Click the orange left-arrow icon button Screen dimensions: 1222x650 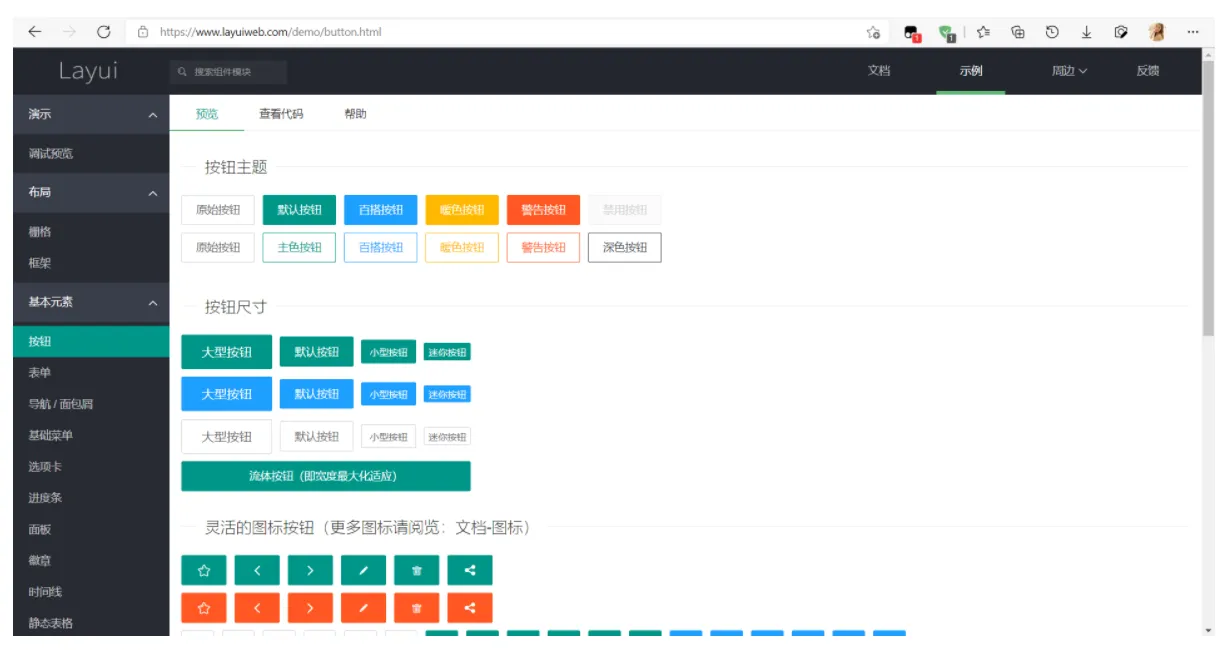coord(257,607)
